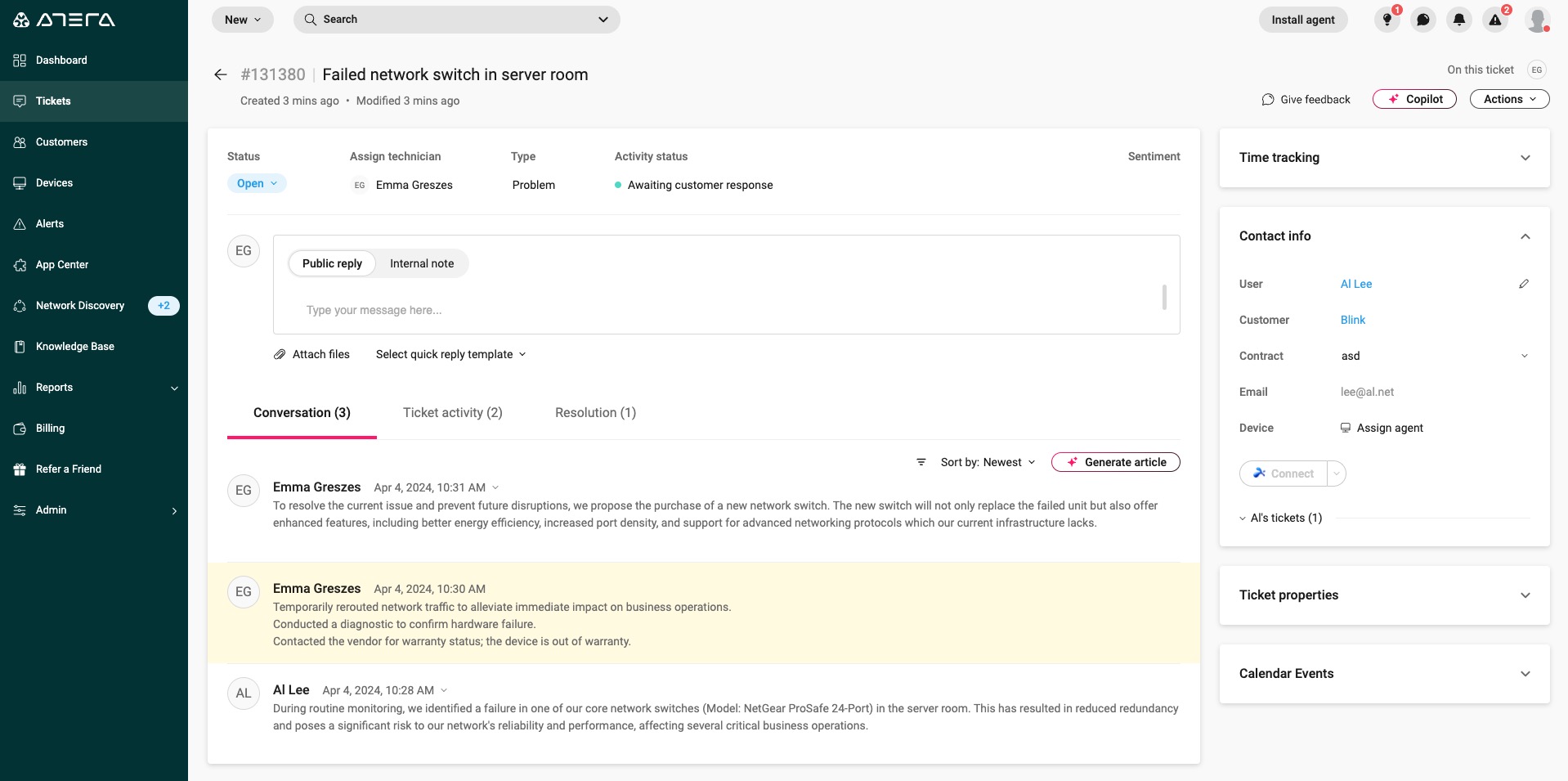The height and width of the screenshot is (781, 1568).
Task: Click the Search input field
Action: click(x=456, y=20)
